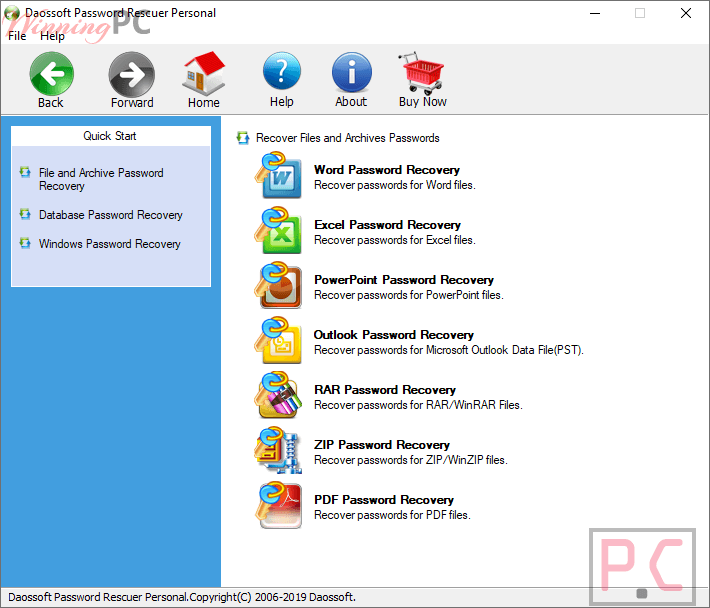Select File and Archive Password Recovery in Quick Start
This screenshot has width=710, height=608.
(x=101, y=179)
